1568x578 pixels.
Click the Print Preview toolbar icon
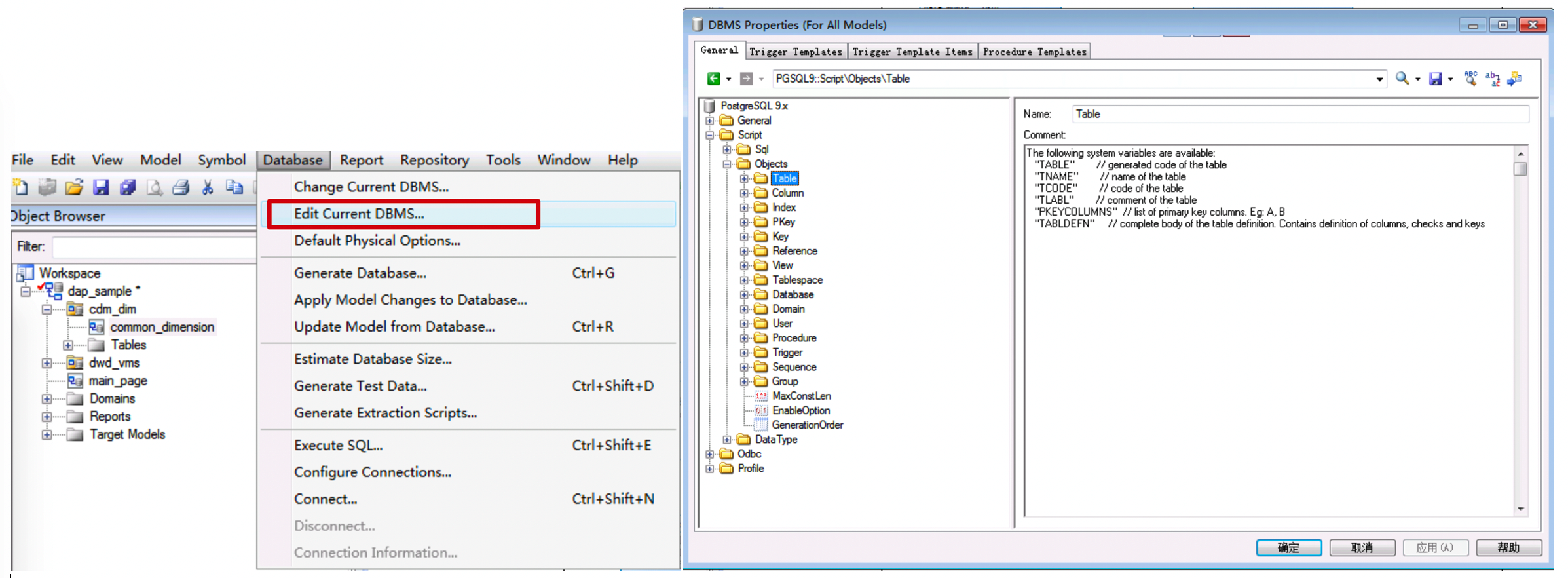[155, 187]
